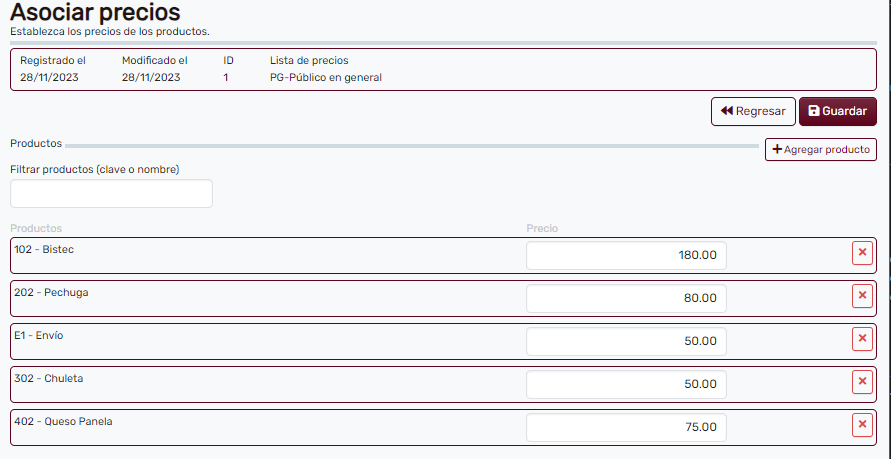This screenshot has height=459, width=891.
Task: Click the E1 - Envío product name
Action: click(x=39, y=335)
